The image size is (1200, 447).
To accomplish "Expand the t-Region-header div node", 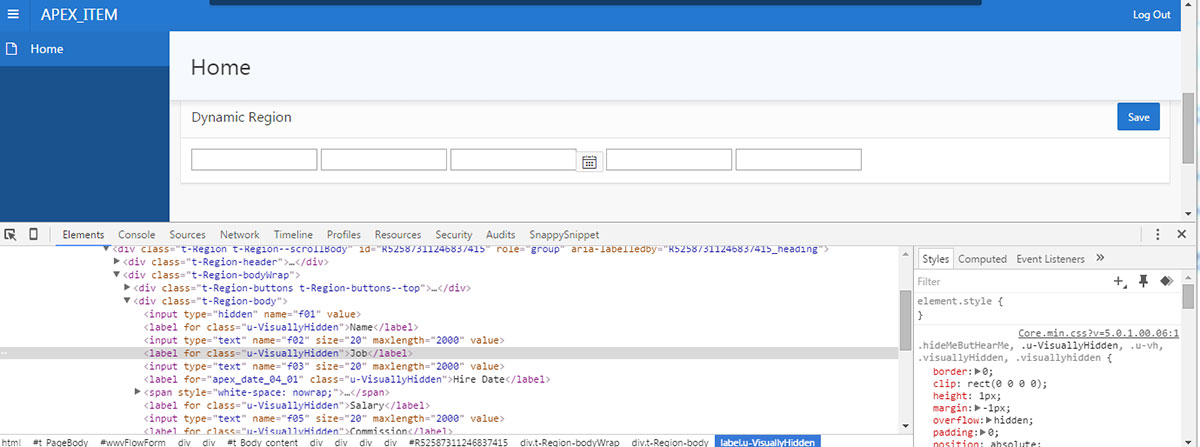I will pos(116,261).
